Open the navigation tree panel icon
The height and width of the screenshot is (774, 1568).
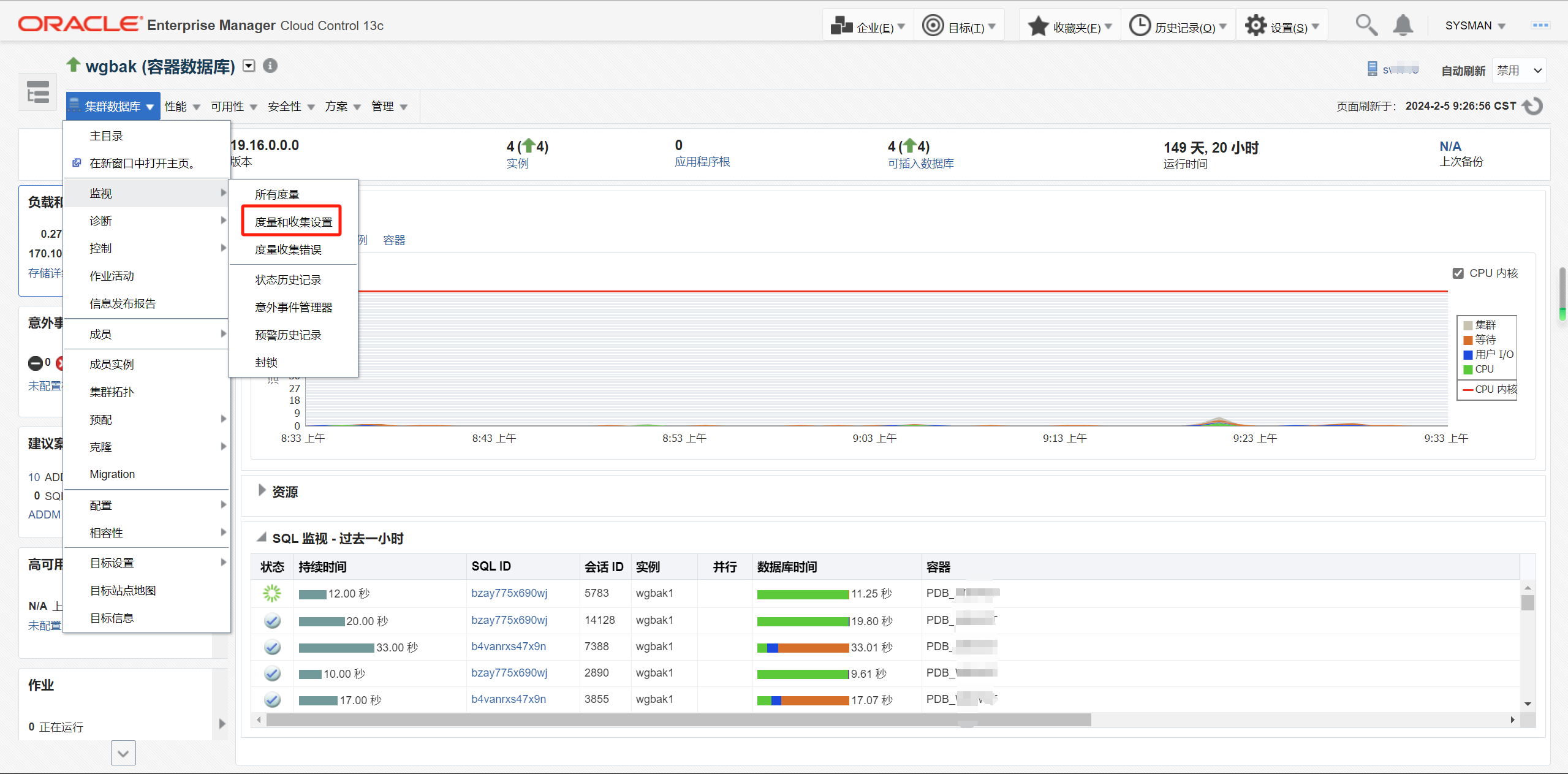[38, 93]
